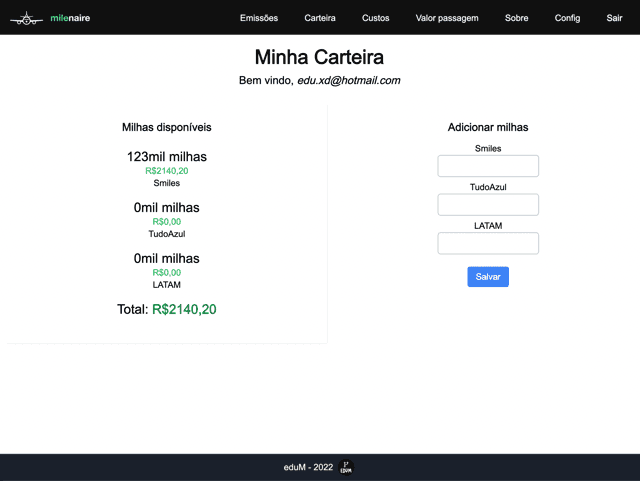This screenshot has height=481, width=640.
Task: Select the email edu.xd@hotmail.com
Action: click(349, 80)
